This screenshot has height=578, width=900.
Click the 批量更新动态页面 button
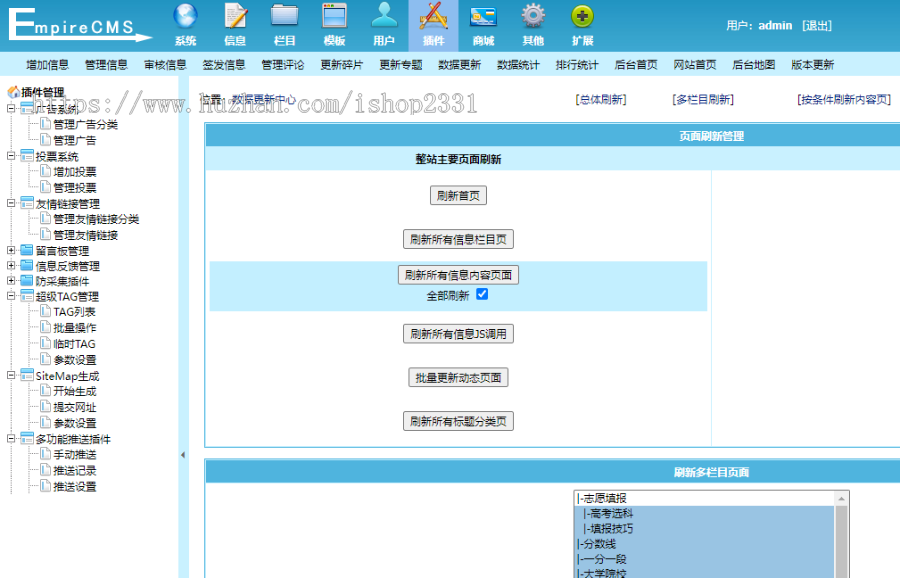459,378
